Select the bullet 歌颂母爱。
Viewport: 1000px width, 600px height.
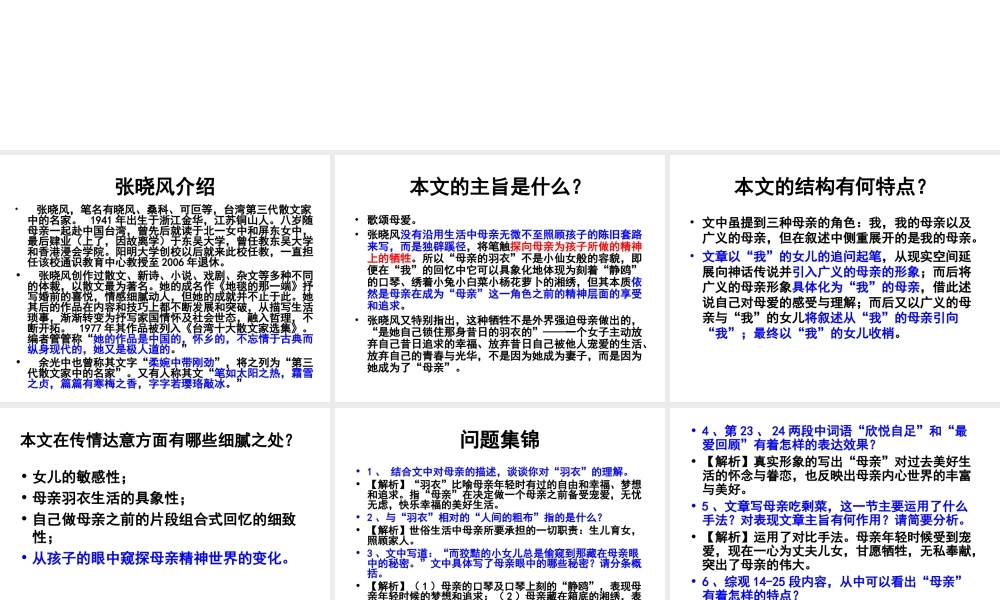[392, 220]
